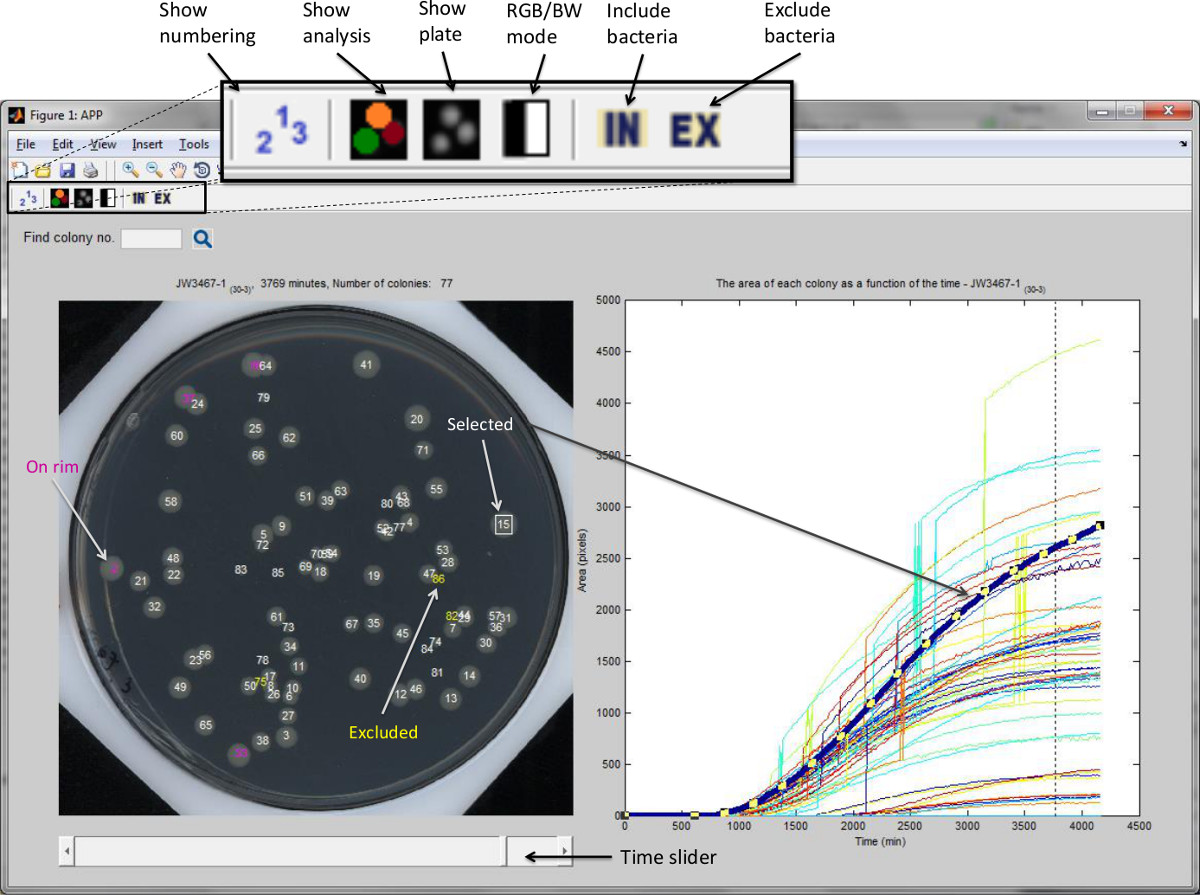
Task: Click the Save figure icon
Action: pos(67,170)
